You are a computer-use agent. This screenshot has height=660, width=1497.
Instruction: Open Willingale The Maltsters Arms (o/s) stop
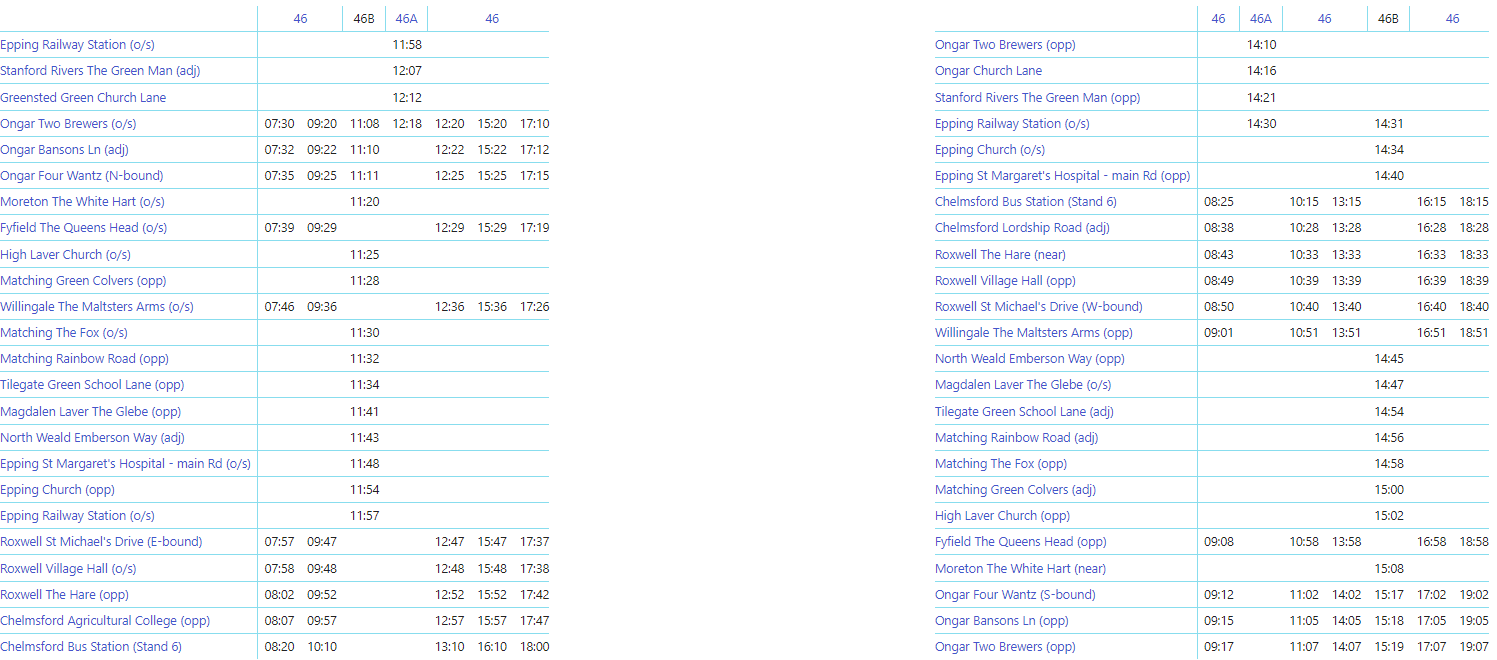click(97, 307)
